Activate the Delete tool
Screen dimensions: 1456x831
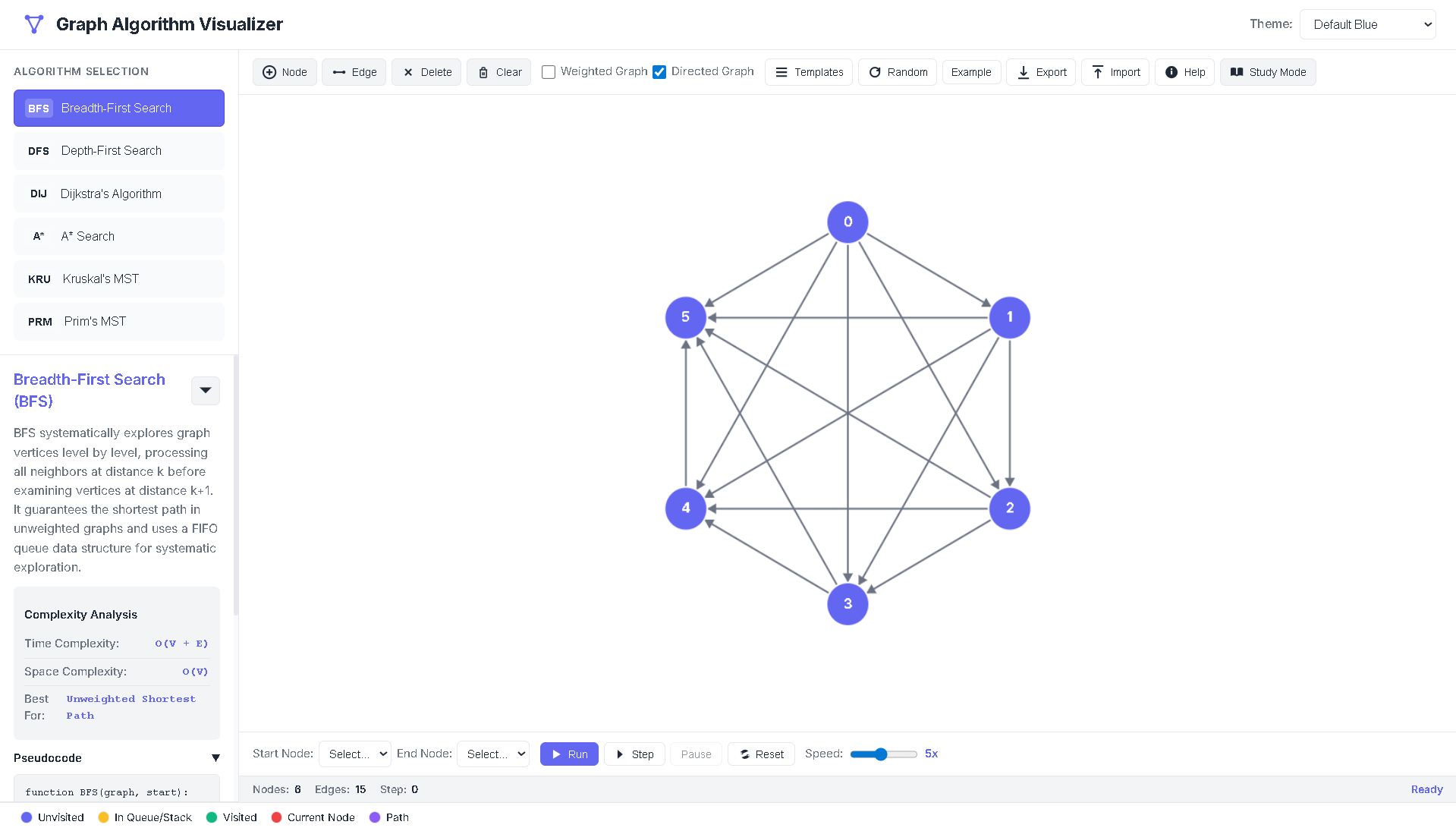click(426, 72)
